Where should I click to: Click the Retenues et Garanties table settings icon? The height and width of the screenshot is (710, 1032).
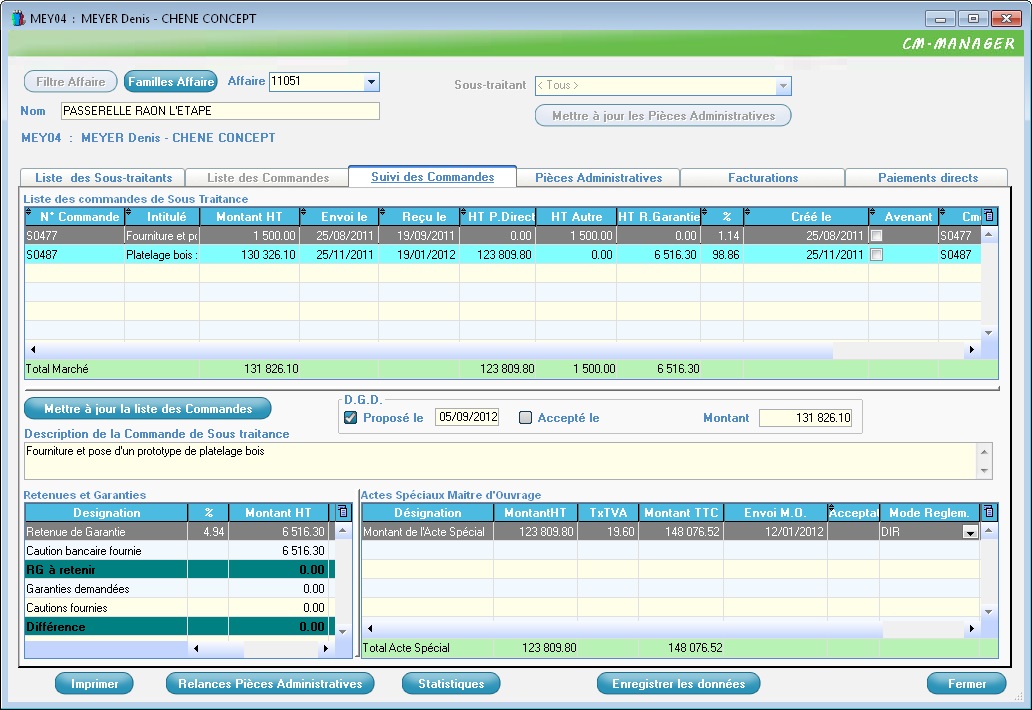(342, 512)
